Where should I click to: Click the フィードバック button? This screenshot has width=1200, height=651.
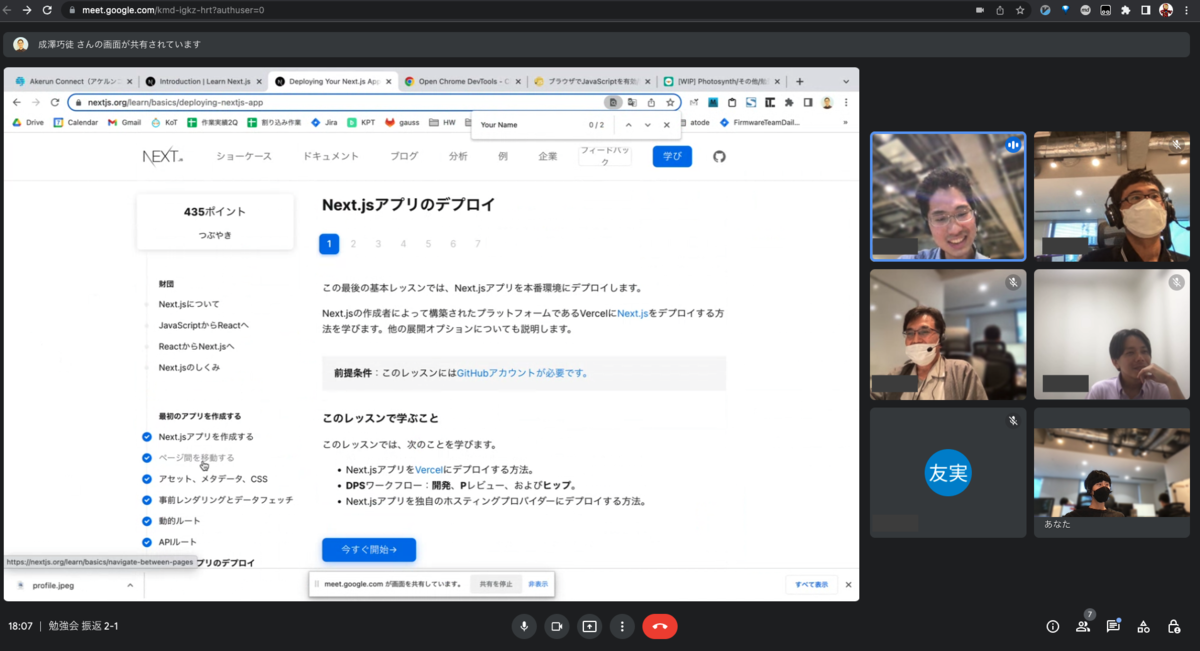tap(605, 156)
